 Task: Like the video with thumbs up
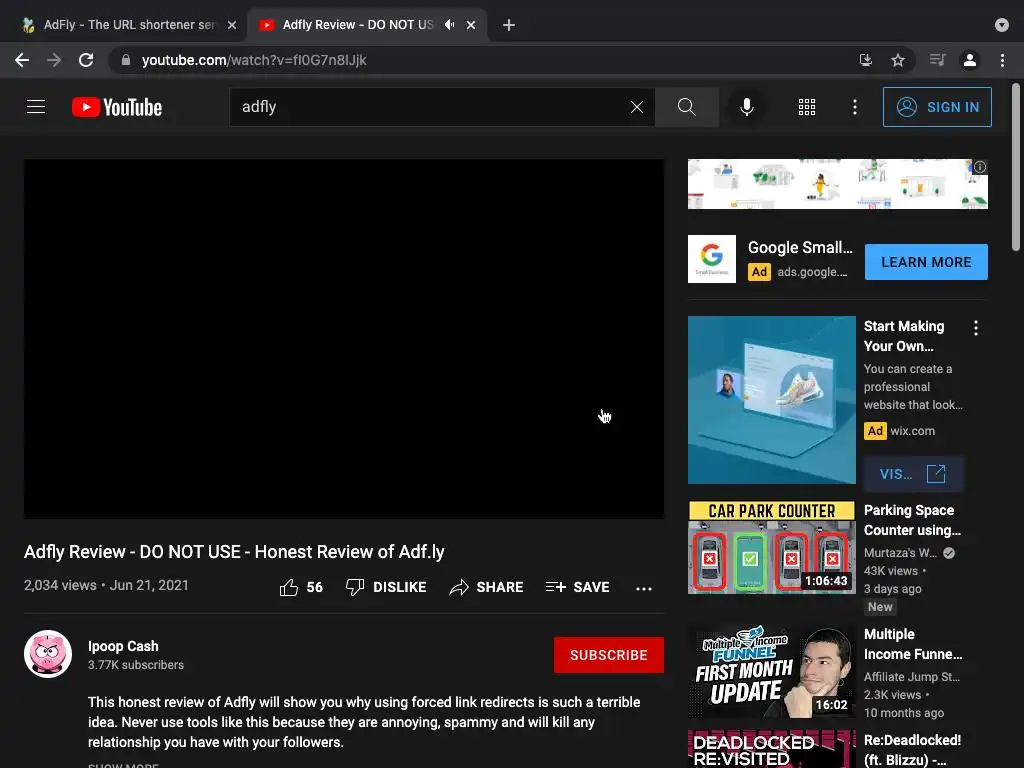coord(300,588)
